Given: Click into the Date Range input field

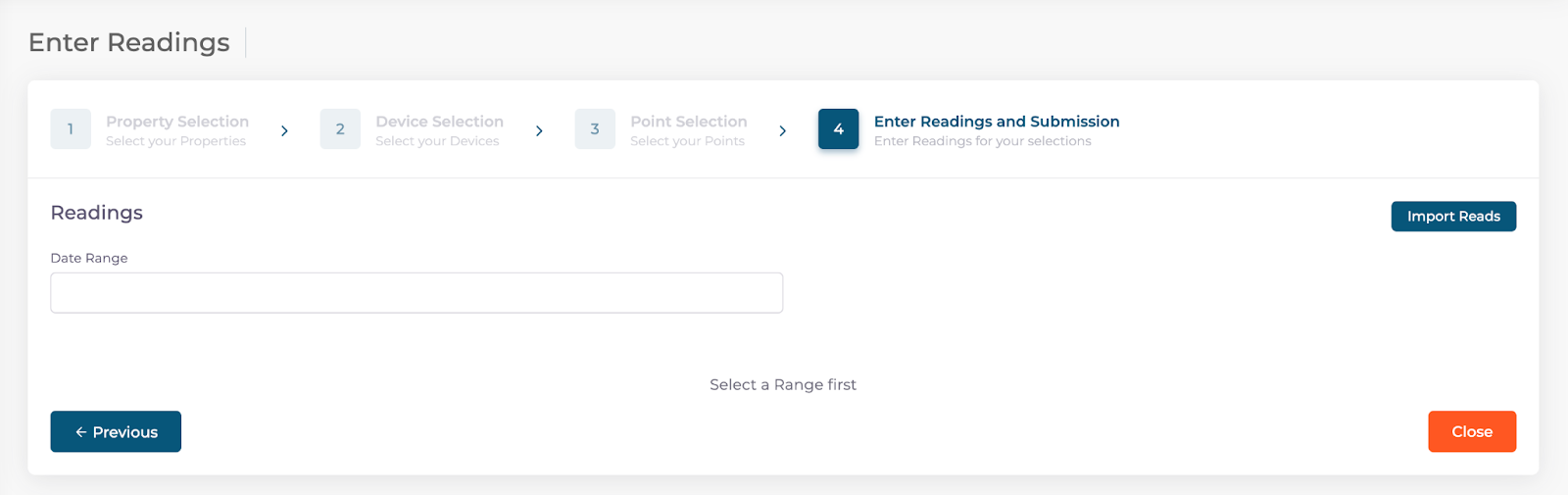Looking at the screenshot, I should tap(416, 293).
